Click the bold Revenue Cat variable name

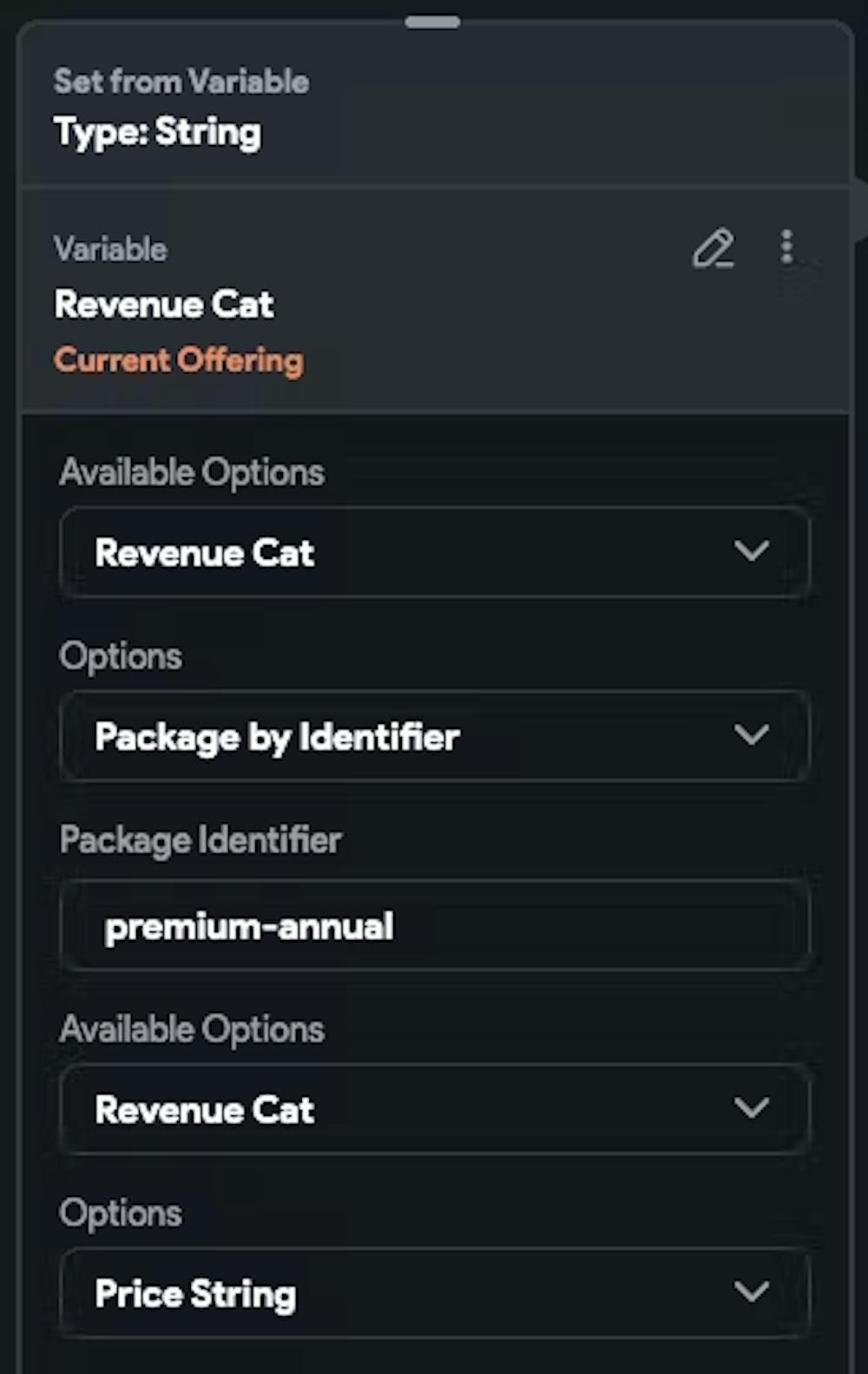coord(164,305)
